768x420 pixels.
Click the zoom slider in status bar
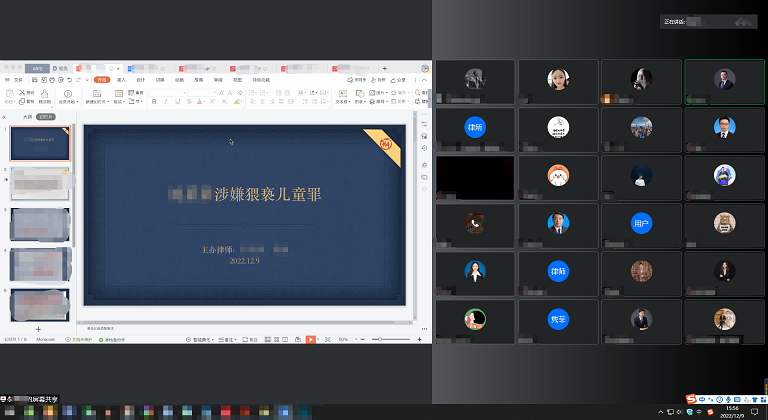pyautogui.click(x=392, y=340)
